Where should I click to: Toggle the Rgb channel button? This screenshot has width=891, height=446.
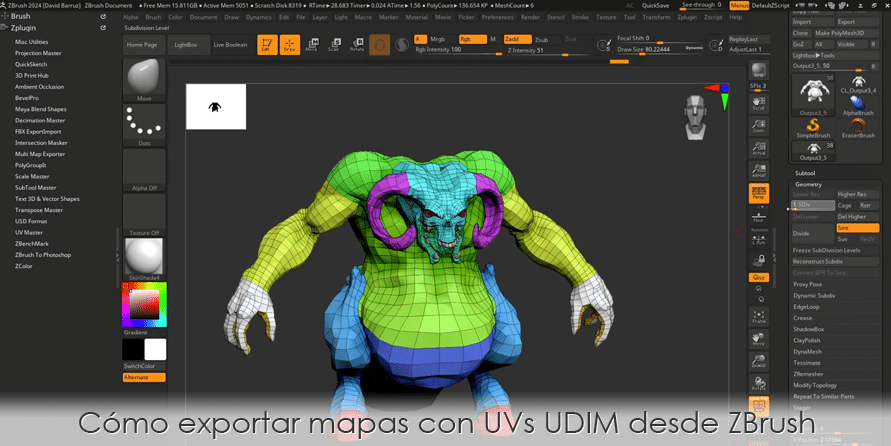[472, 39]
